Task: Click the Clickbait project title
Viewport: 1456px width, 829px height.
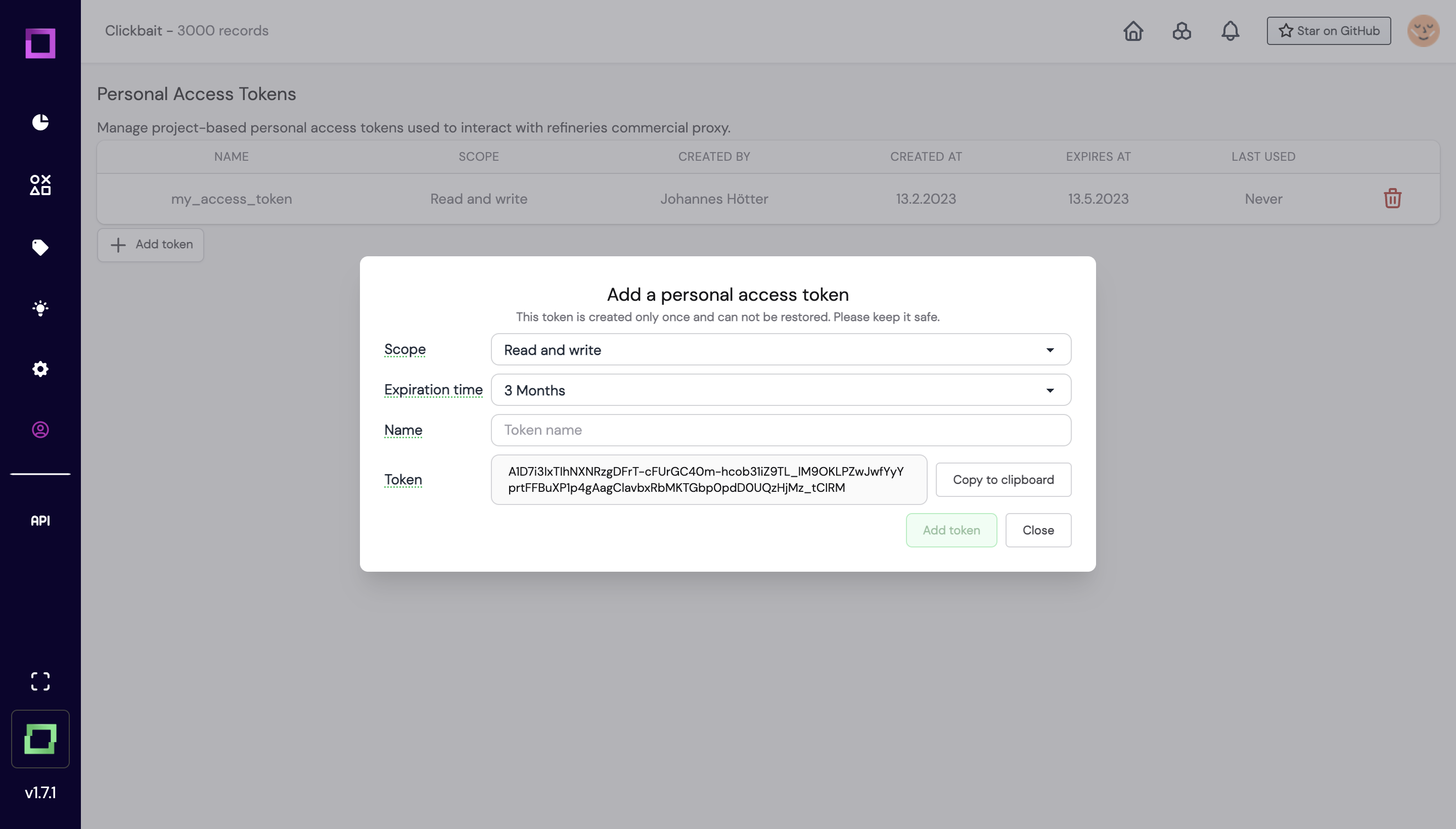Action: [133, 31]
